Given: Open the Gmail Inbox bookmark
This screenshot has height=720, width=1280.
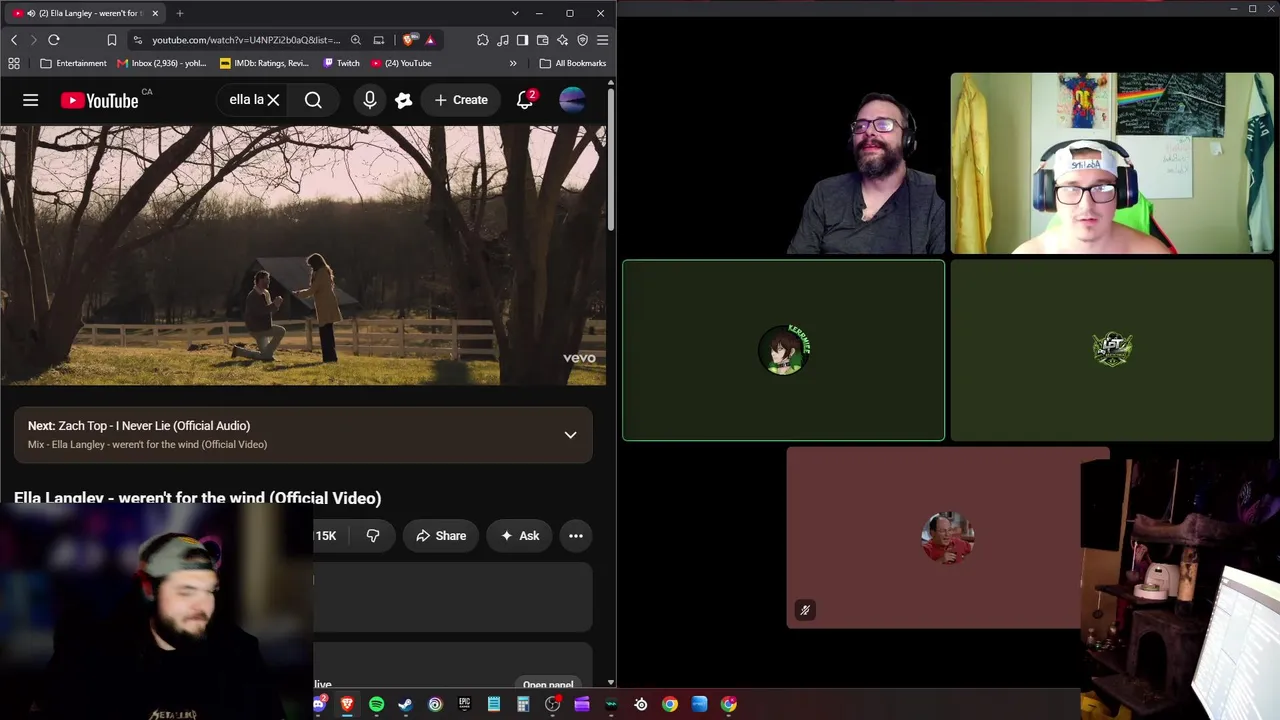Looking at the screenshot, I should [162, 63].
